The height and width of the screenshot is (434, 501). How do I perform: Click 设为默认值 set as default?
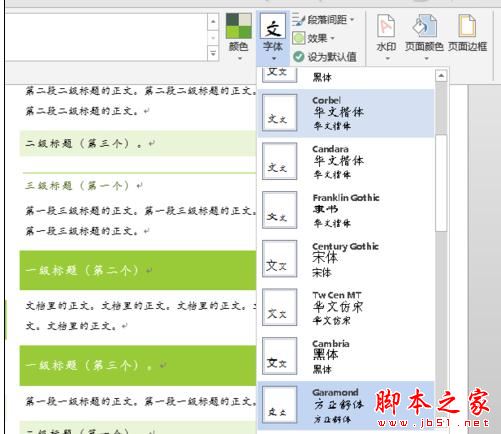click(324, 57)
